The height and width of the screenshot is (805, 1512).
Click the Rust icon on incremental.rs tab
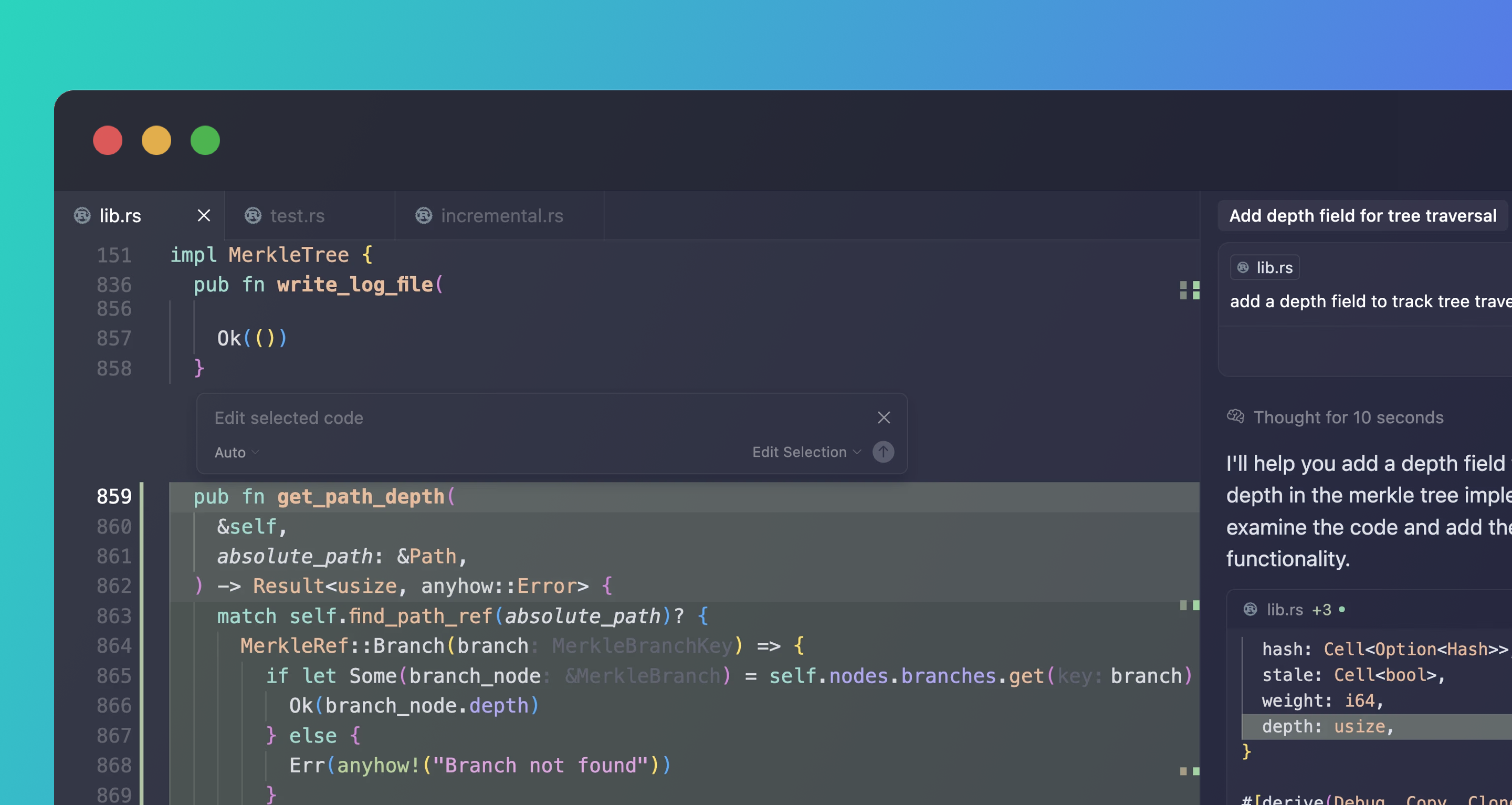coord(424,215)
